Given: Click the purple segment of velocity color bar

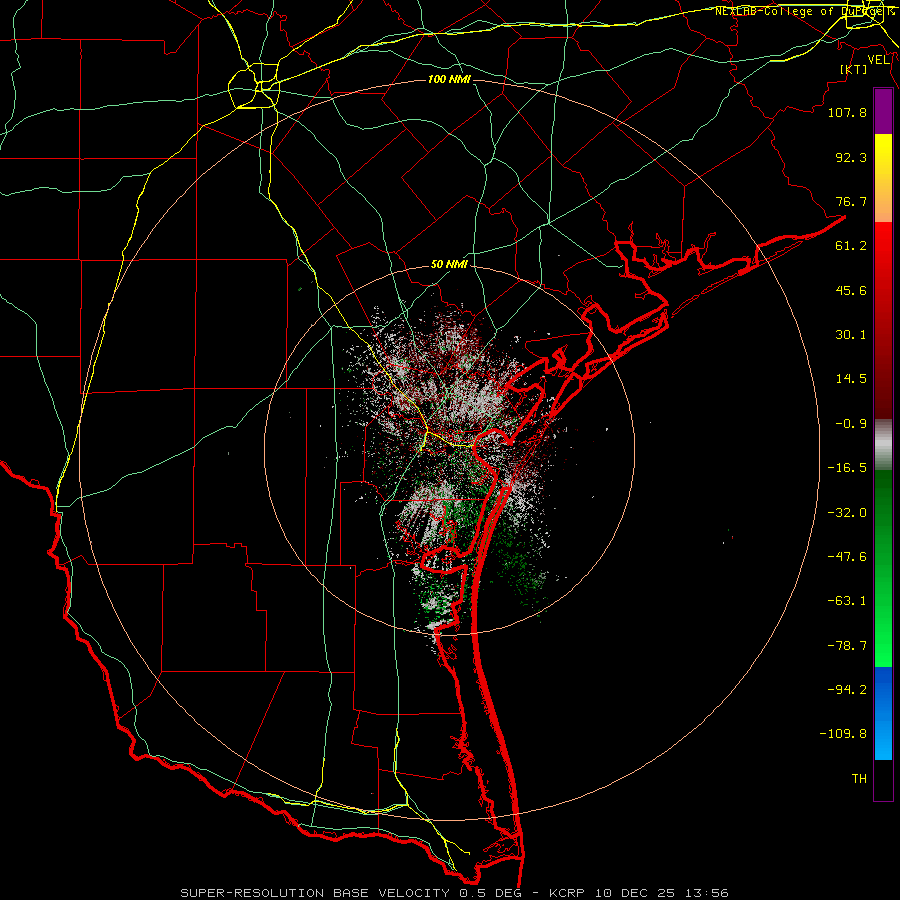Looking at the screenshot, I should 883,111.
